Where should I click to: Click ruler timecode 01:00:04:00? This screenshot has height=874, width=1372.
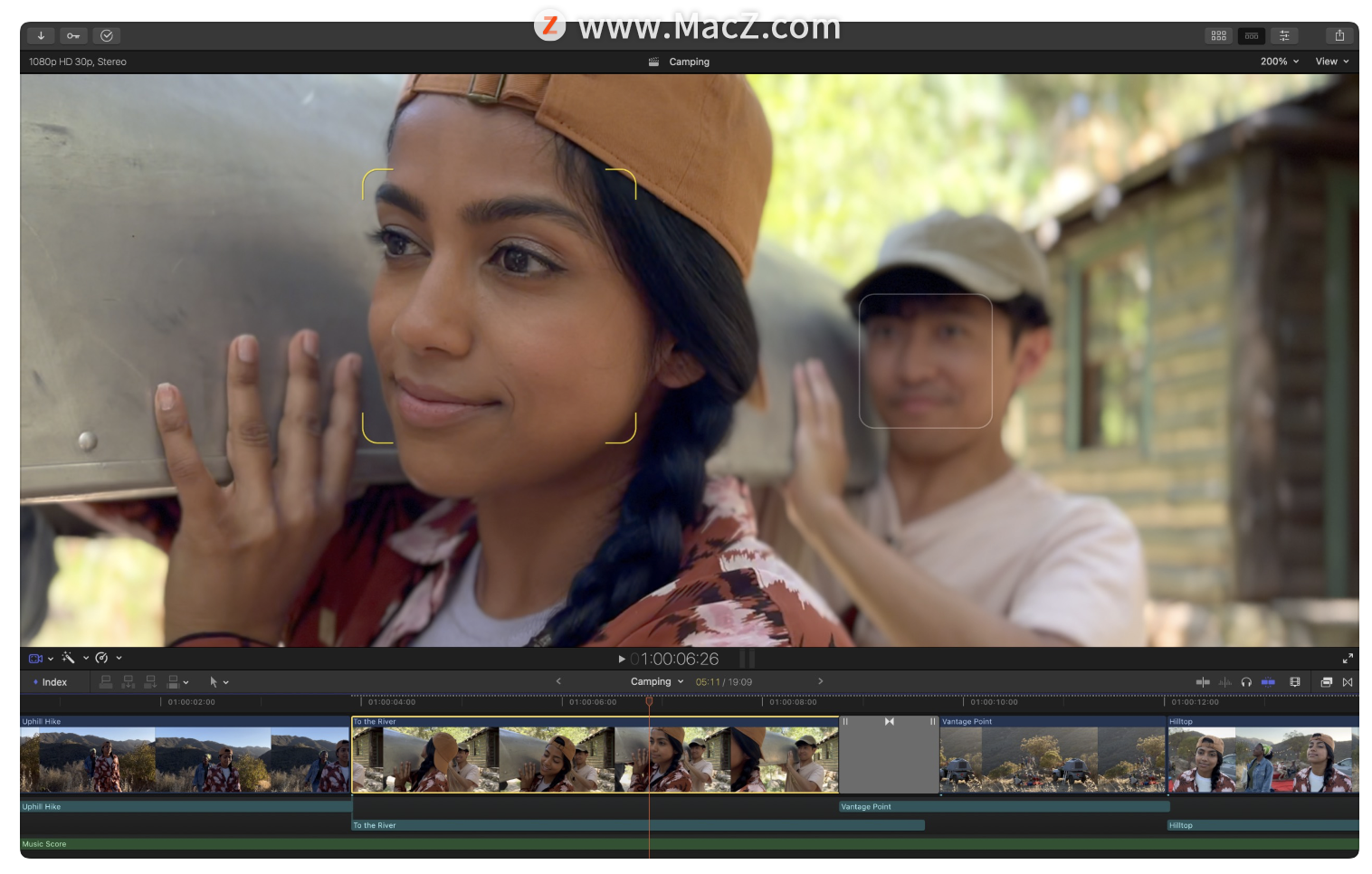[x=392, y=702]
